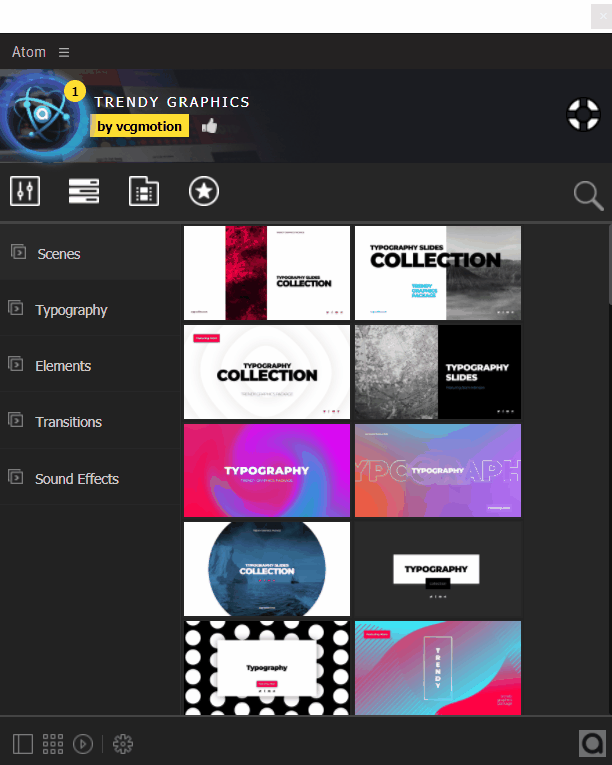Open the film strip document icon
The image size is (612, 765).
[144, 191]
